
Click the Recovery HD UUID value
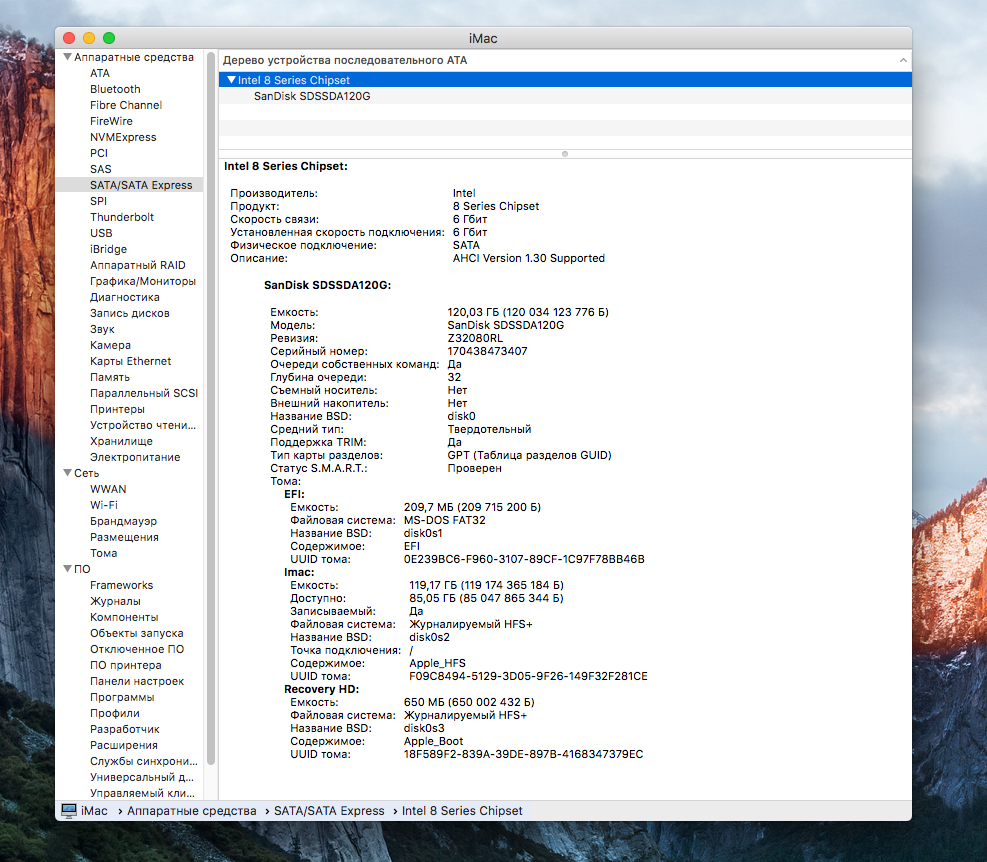[523, 754]
